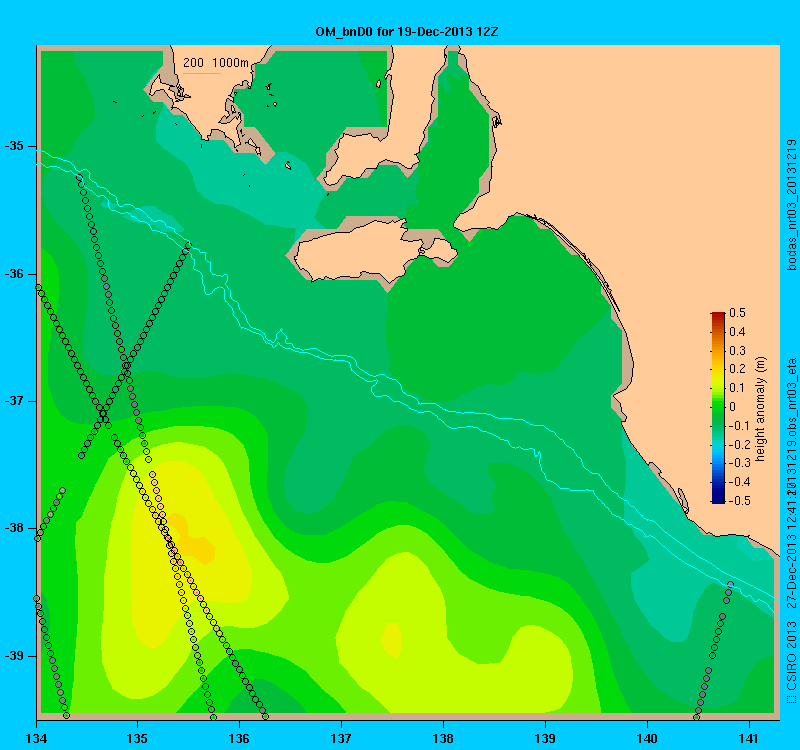Click the longitude axis label 135

(137, 738)
